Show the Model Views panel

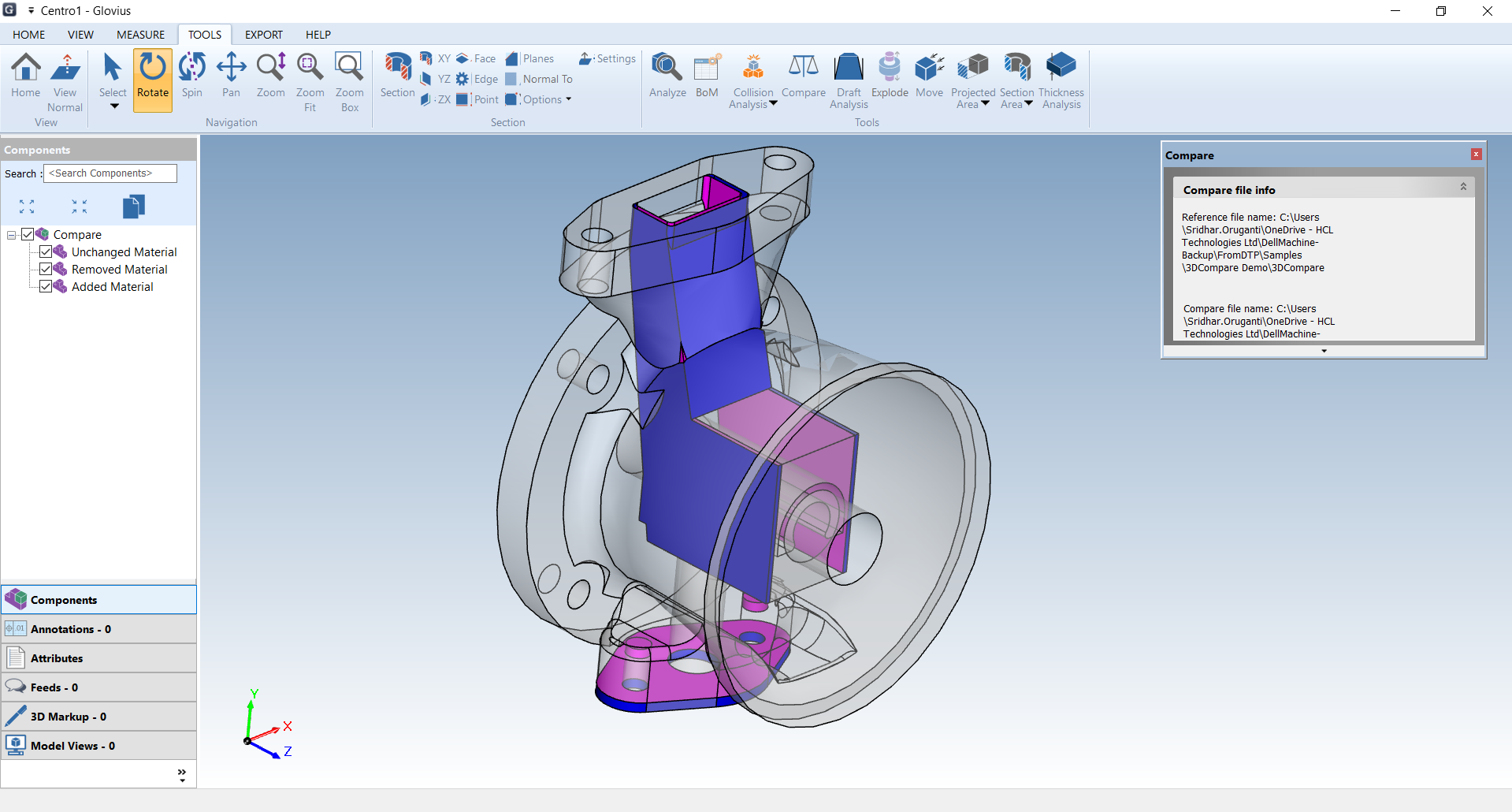pos(98,746)
